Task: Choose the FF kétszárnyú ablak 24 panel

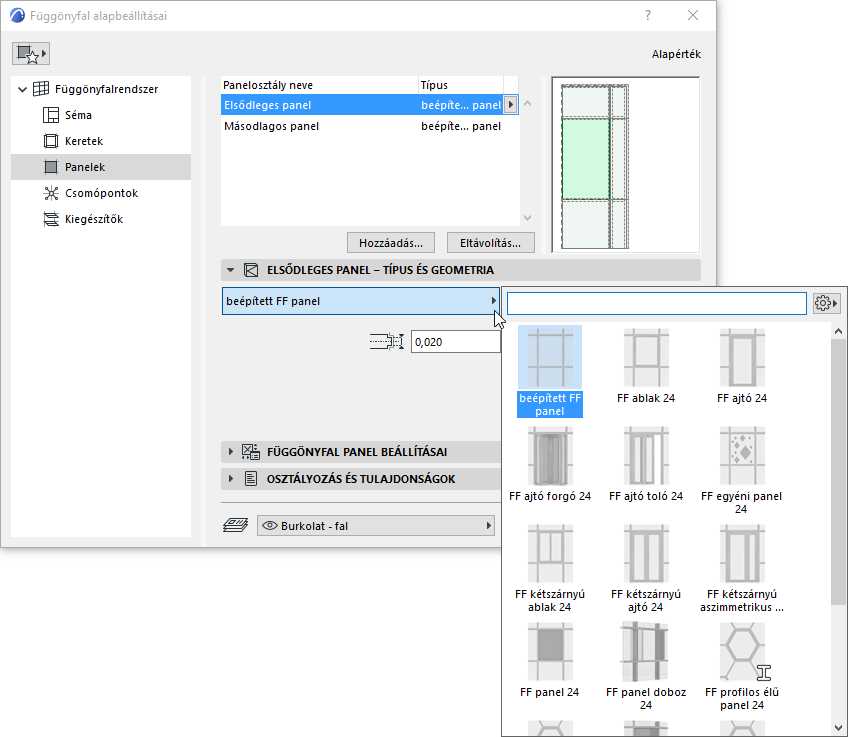Action: (x=550, y=569)
